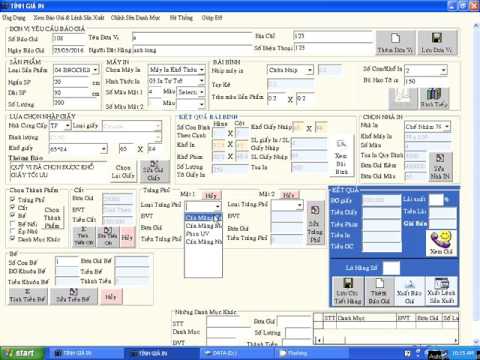
Task: Click the Xuất Báo Giá export icon
Action: pos(409,291)
